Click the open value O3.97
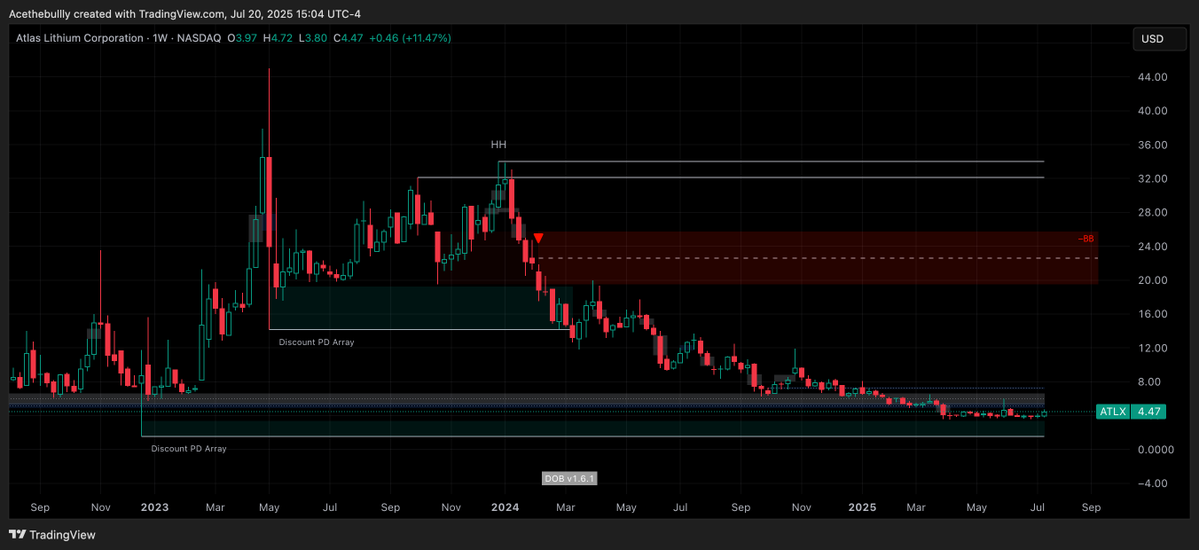The height and width of the screenshot is (550, 1199). click(243, 37)
